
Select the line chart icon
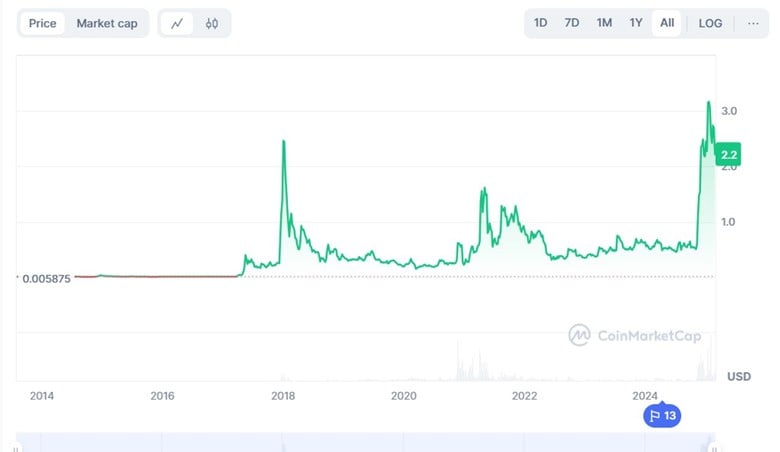(177, 23)
